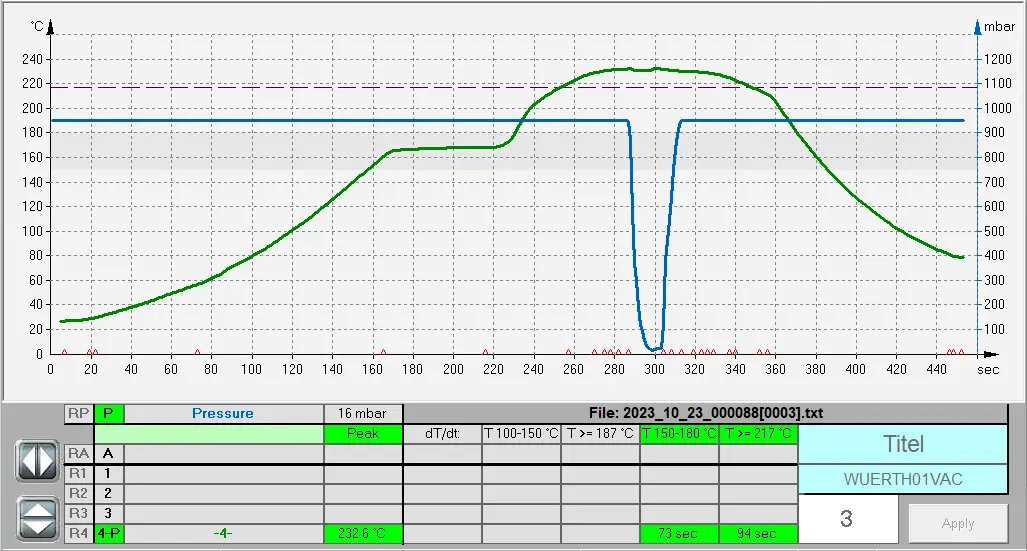Select the T 150-180 °C column header
The image size is (1027, 551).
pyautogui.click(x=679, y=434)
